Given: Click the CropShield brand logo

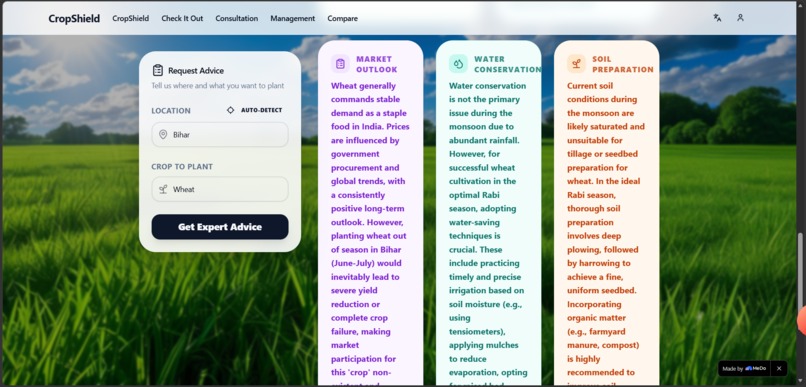Looking at the screenshot, I should pyautogui.click(x=74, y=19).
